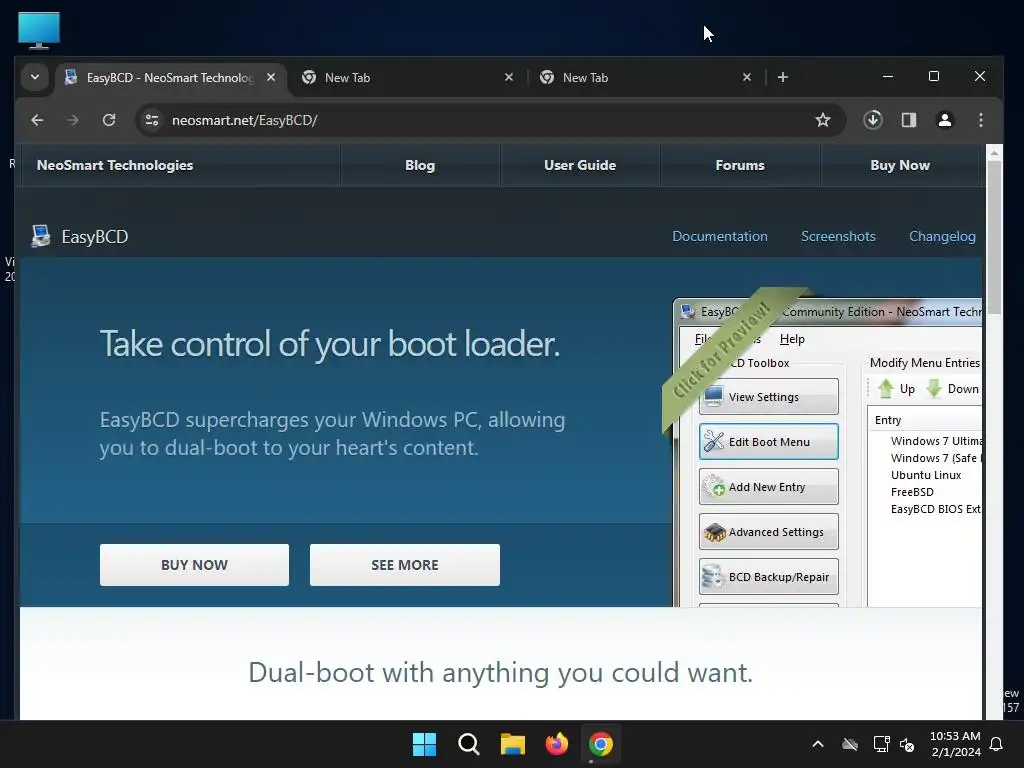The image size is (1024, 768).
Task: Click the scrollbar up arrow
Action: coord(994,153)
